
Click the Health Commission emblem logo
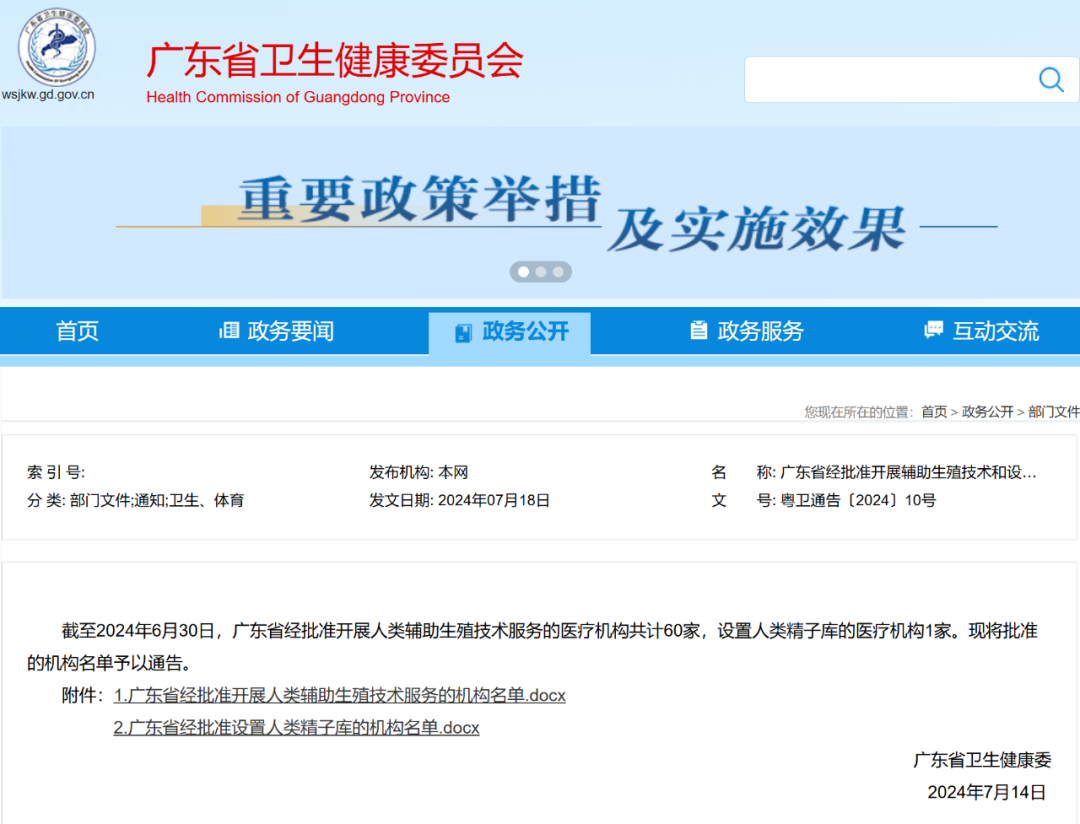(56, 47)
